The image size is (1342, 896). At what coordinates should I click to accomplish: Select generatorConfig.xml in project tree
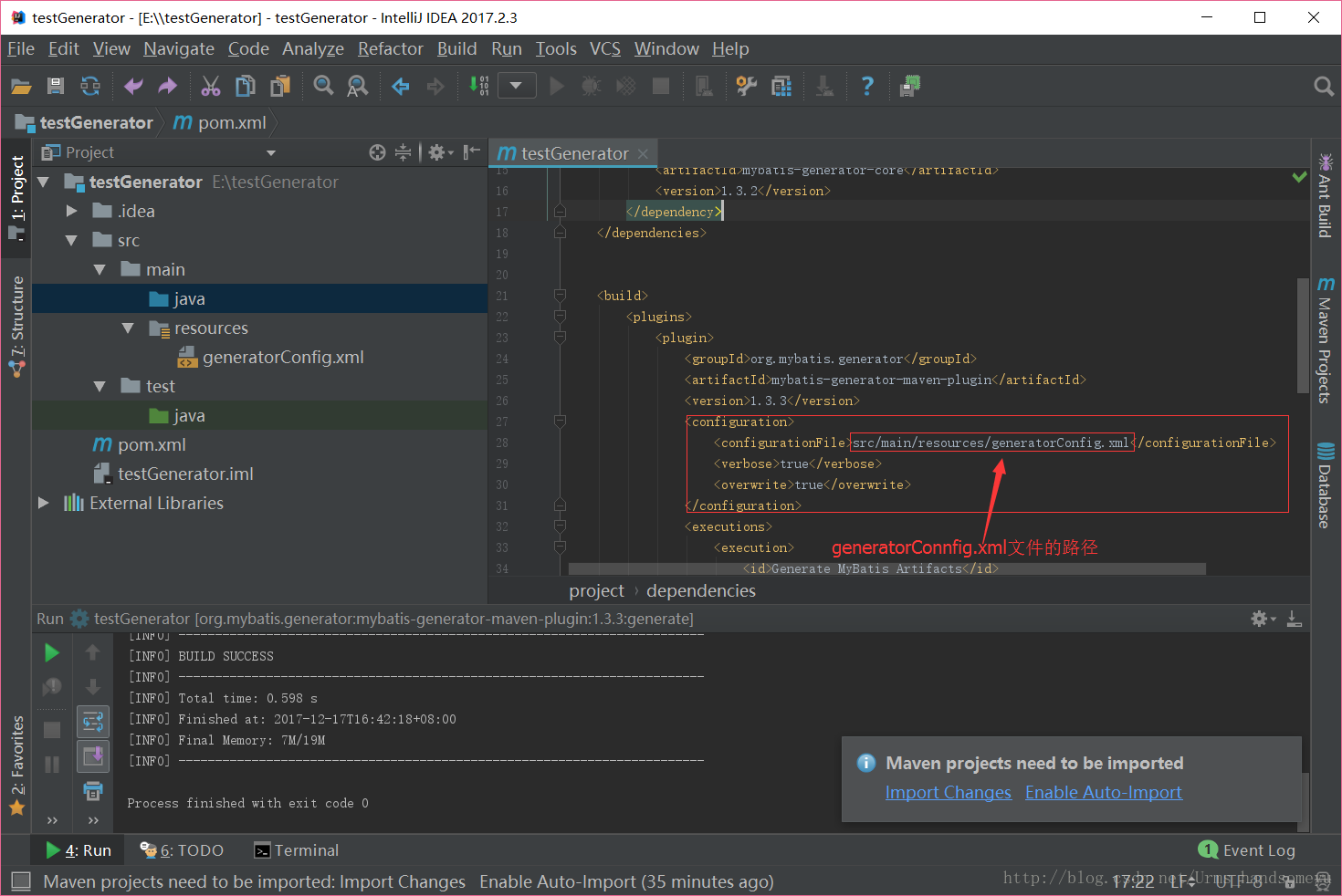click(283, 357)
